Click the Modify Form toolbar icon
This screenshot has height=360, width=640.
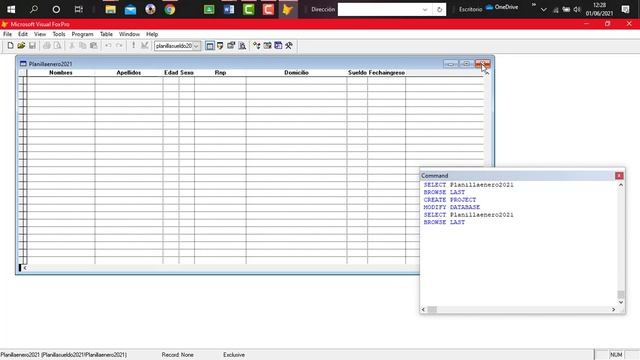[144, 46]
